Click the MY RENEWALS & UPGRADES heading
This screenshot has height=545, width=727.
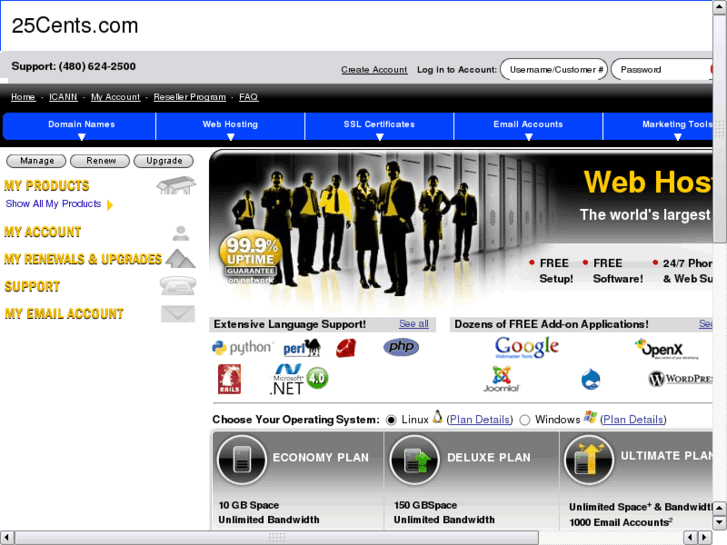(83, 259)
